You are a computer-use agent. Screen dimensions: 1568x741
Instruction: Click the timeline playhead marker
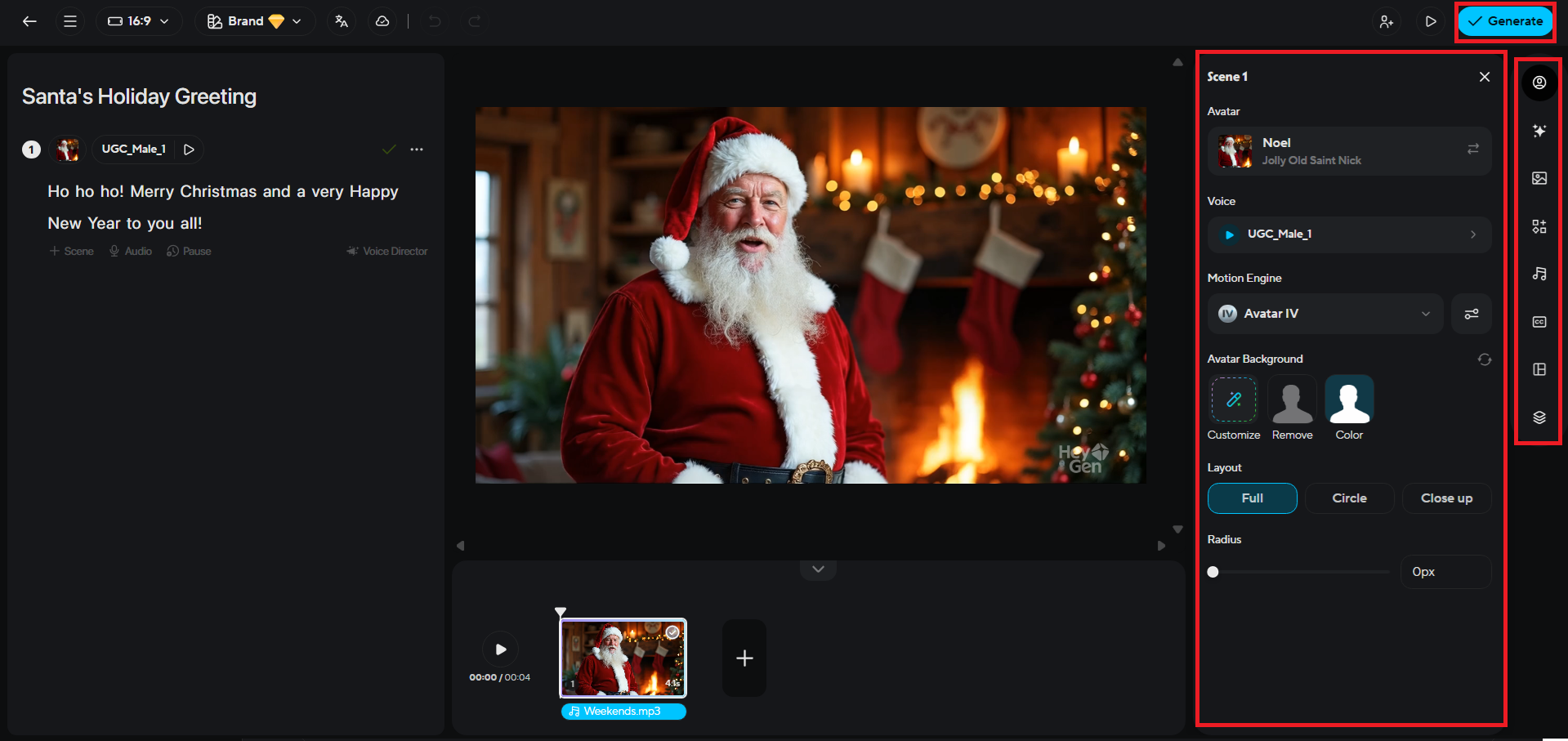click(x=561, y=611)
